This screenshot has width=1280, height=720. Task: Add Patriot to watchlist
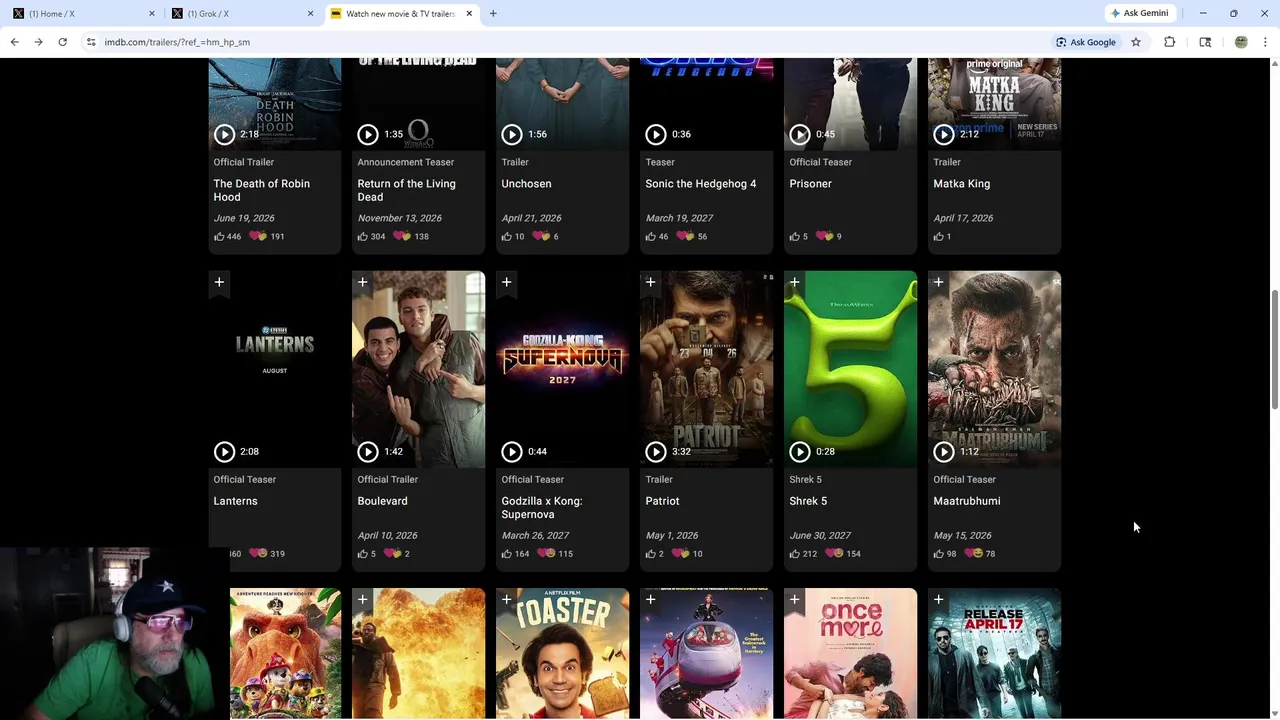coord(651,283)
